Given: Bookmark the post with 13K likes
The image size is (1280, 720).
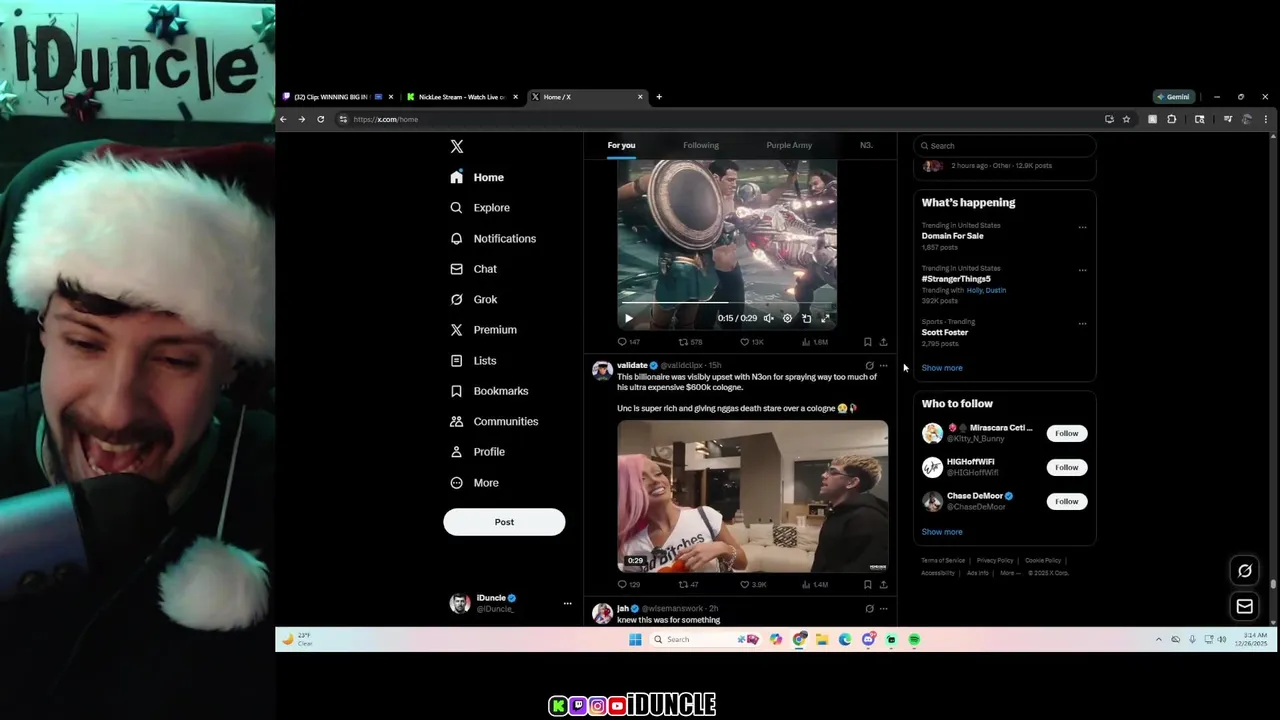Looking at the screenshot, I should pyautogui.click(x=867, y=342).
